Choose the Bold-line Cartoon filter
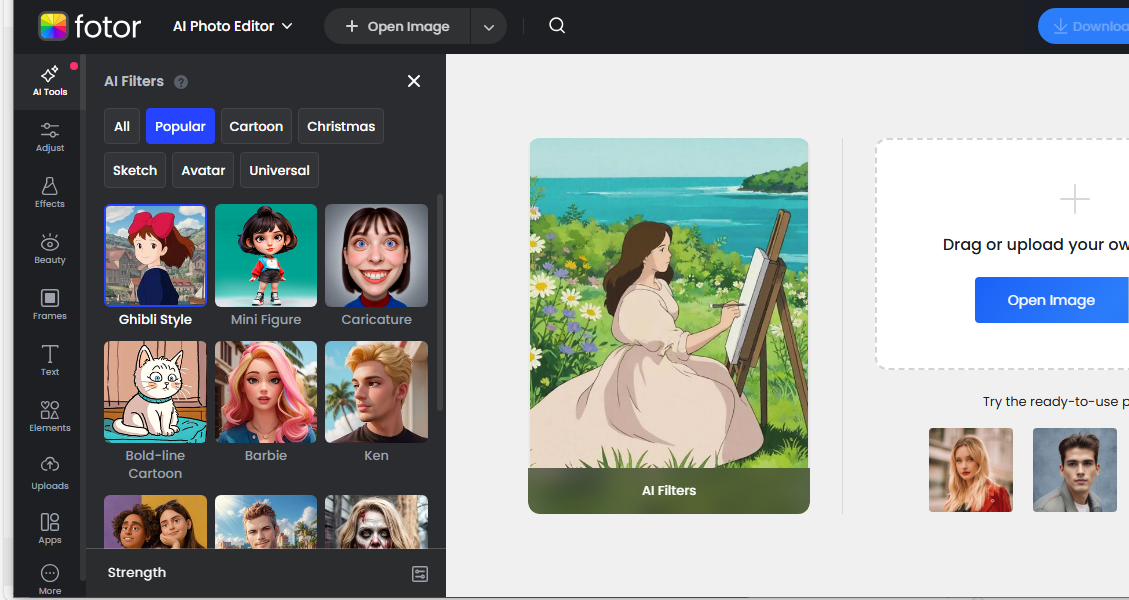Screen dimensions: 1129x600 click(156, 392)
